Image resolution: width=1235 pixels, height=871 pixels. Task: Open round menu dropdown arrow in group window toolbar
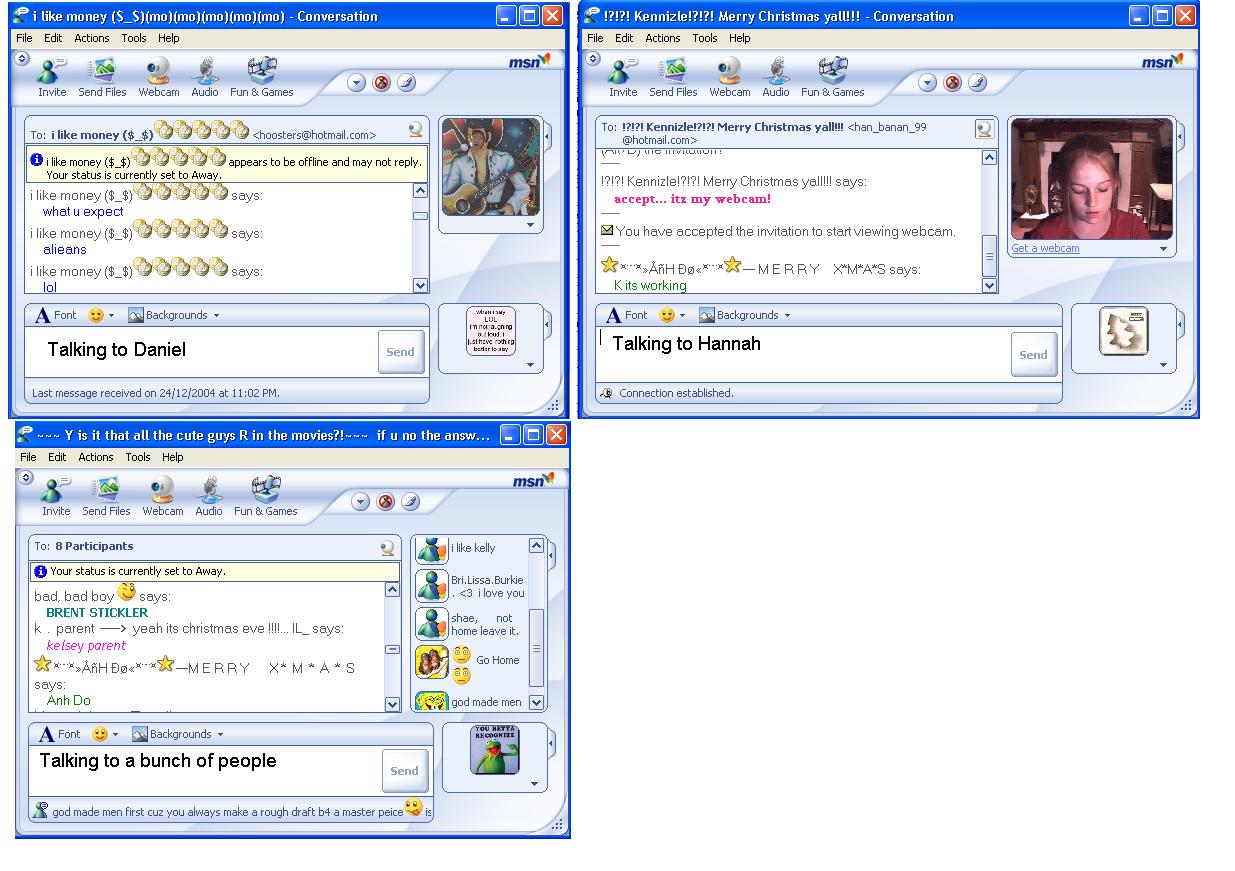361,502
